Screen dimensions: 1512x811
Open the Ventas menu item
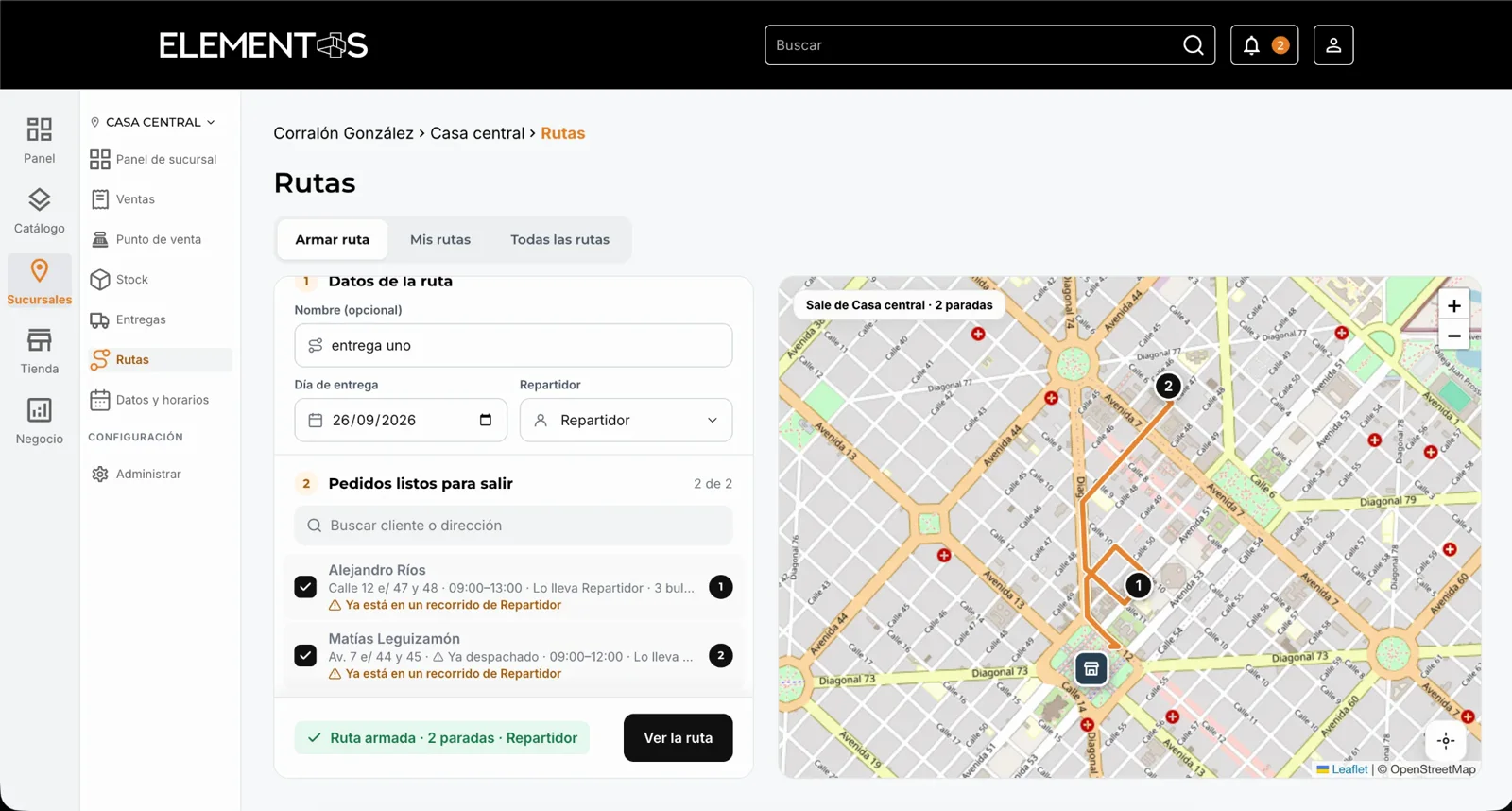[x=160, y=199]
